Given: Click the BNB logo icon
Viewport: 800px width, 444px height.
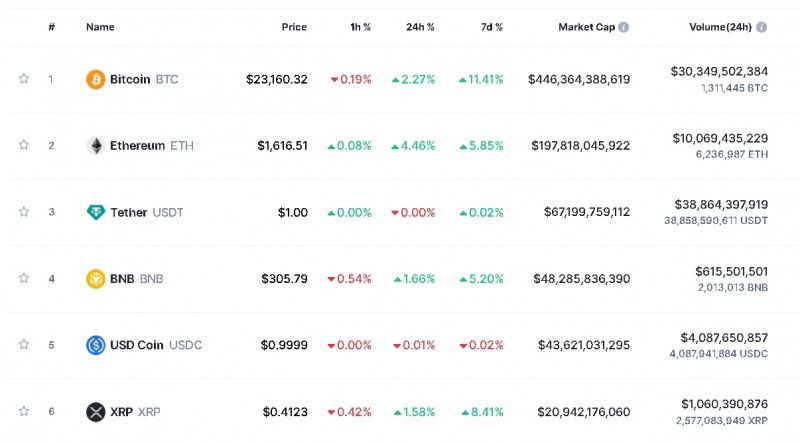Looking at the screenshot, I should click(95, 279).
